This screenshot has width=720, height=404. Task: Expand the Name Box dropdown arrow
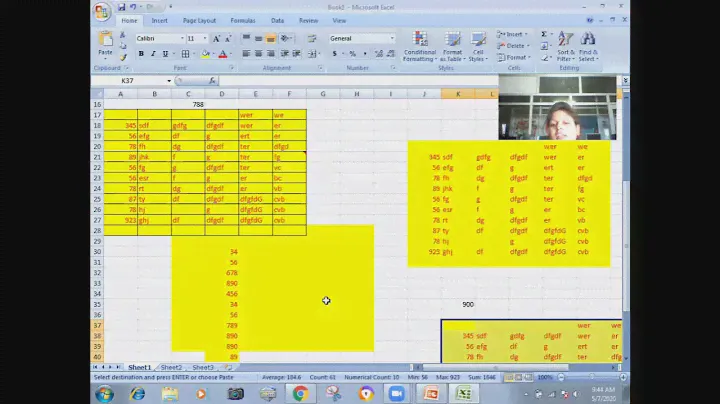(x=175, y=81)
